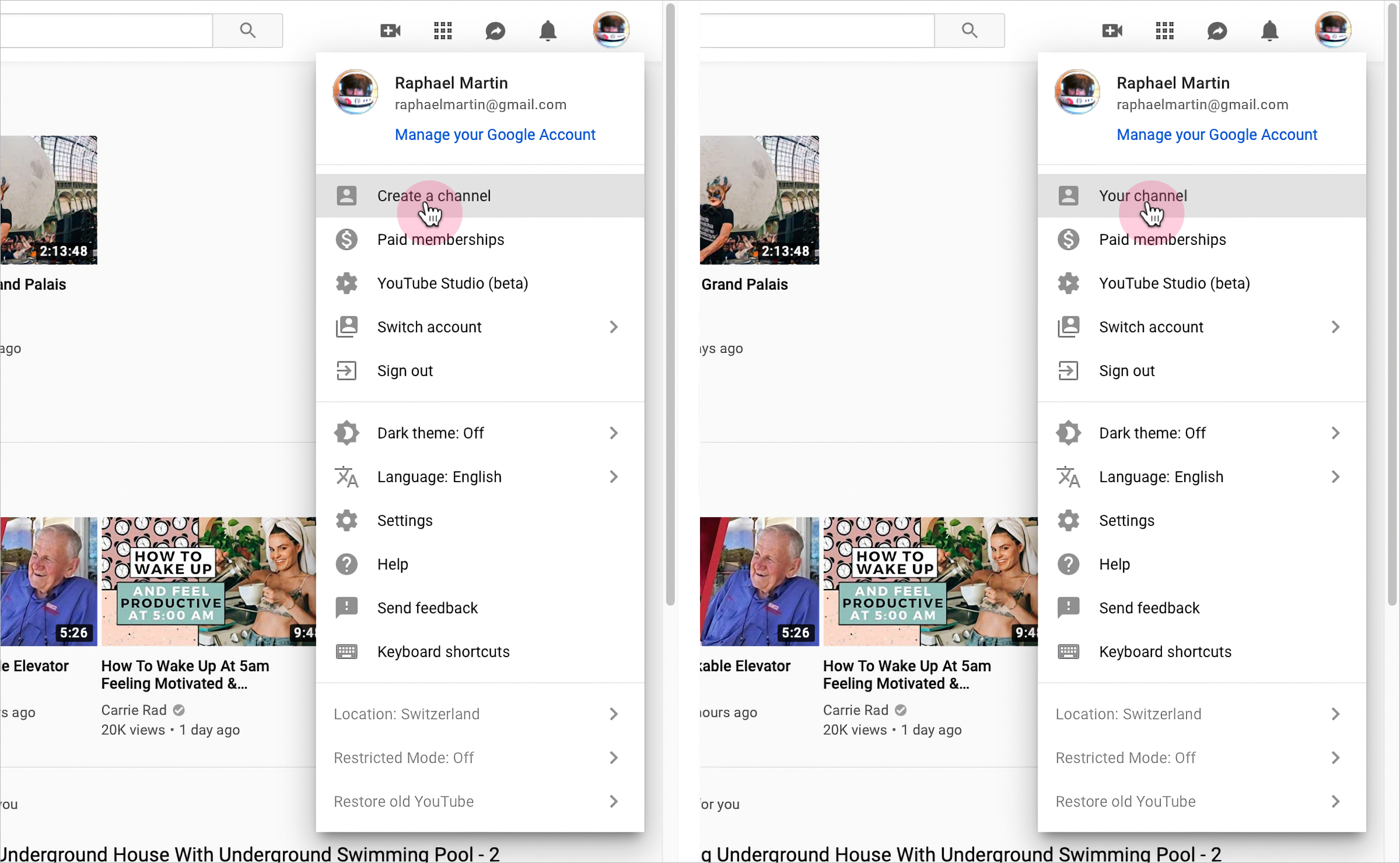Open YouTube Studio (beta) in right menu
Screen dimensions: 1400x863
coord(1202,283)
